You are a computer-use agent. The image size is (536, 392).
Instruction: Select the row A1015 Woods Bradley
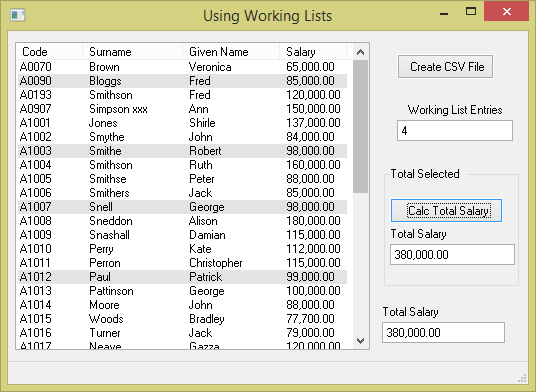click(183, 319)
